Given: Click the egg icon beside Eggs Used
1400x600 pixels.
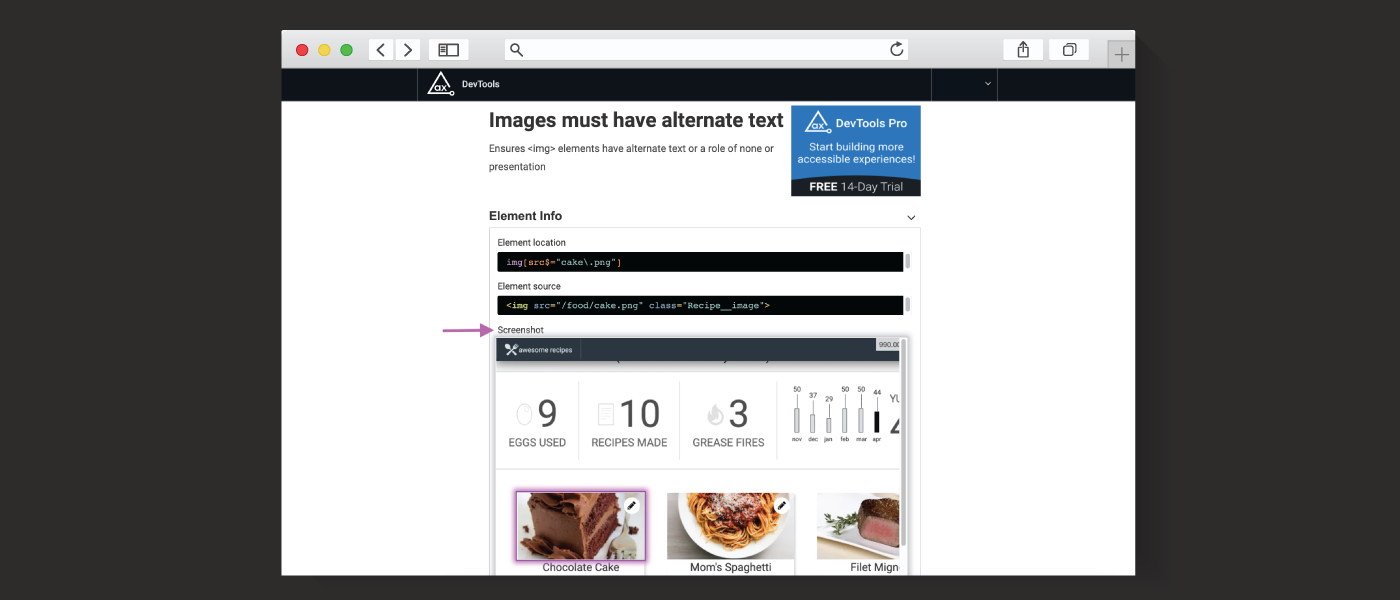Looking at the screenshot, I should [523, 412].
